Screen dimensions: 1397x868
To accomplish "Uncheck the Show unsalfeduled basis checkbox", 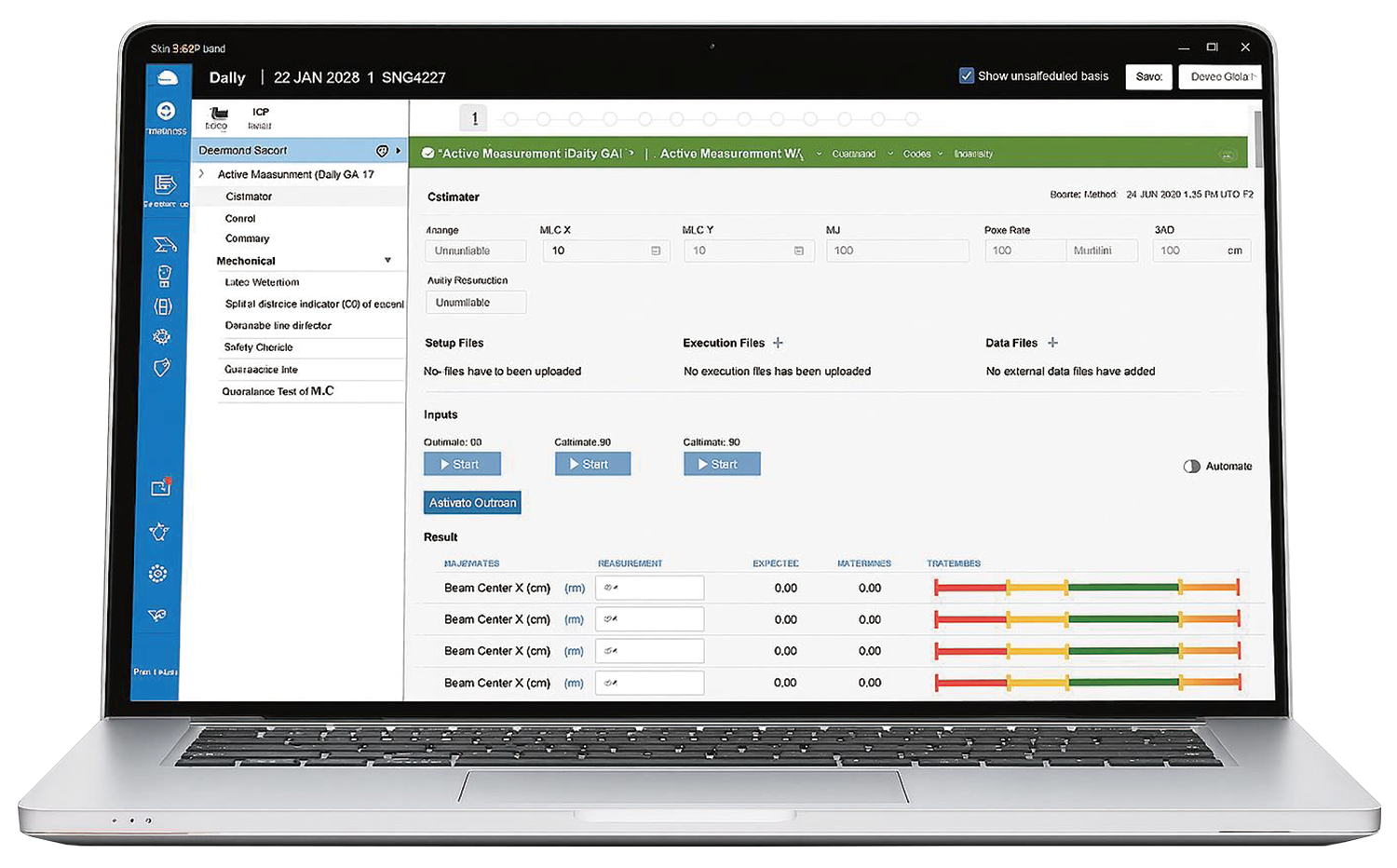I will 967,75.
